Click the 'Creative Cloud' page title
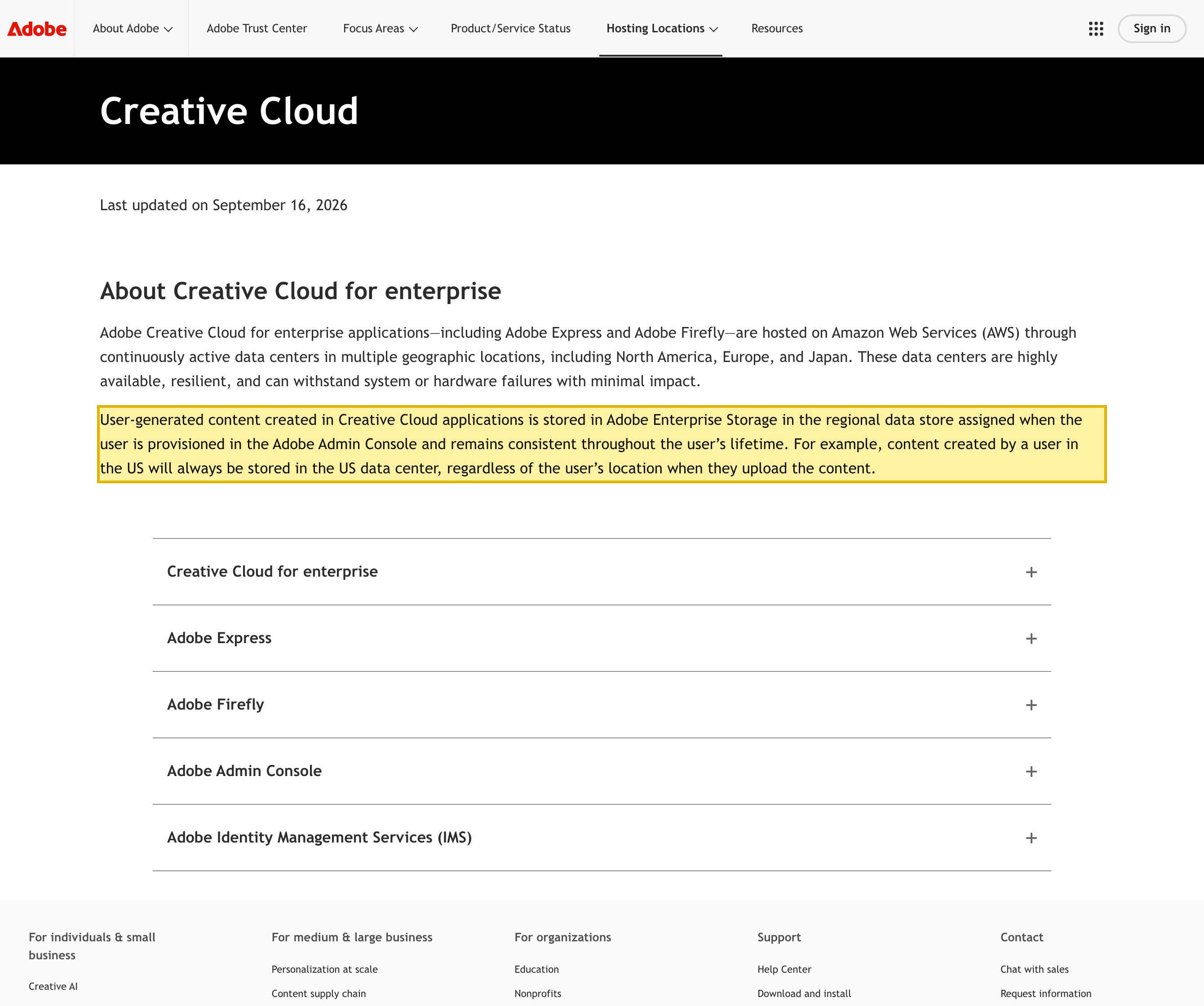This screenshot has height=1006, width=1204. (229, 110)
